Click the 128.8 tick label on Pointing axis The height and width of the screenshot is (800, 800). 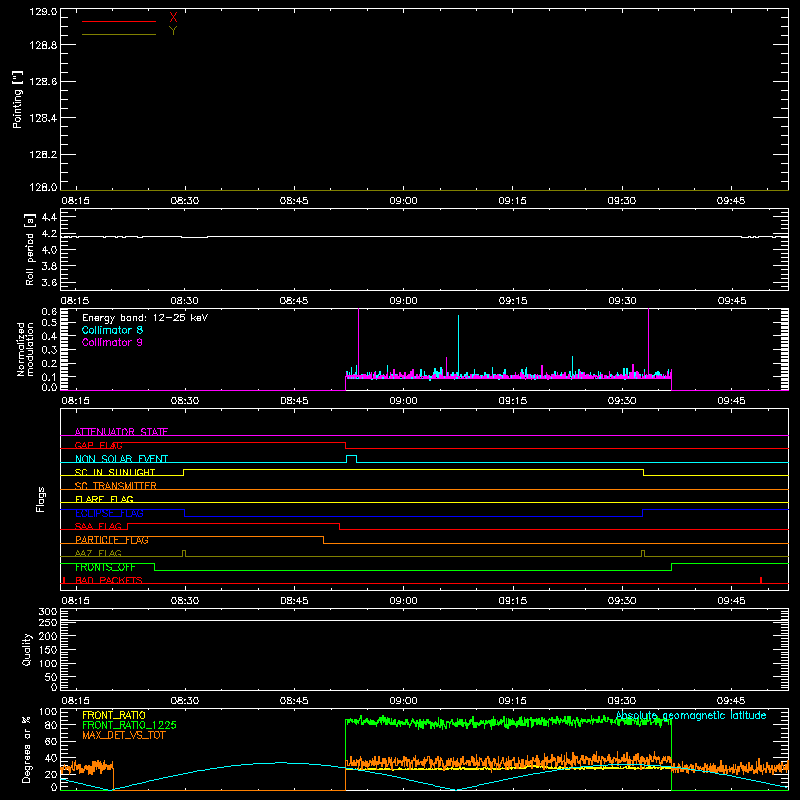(x=43, y=45)
